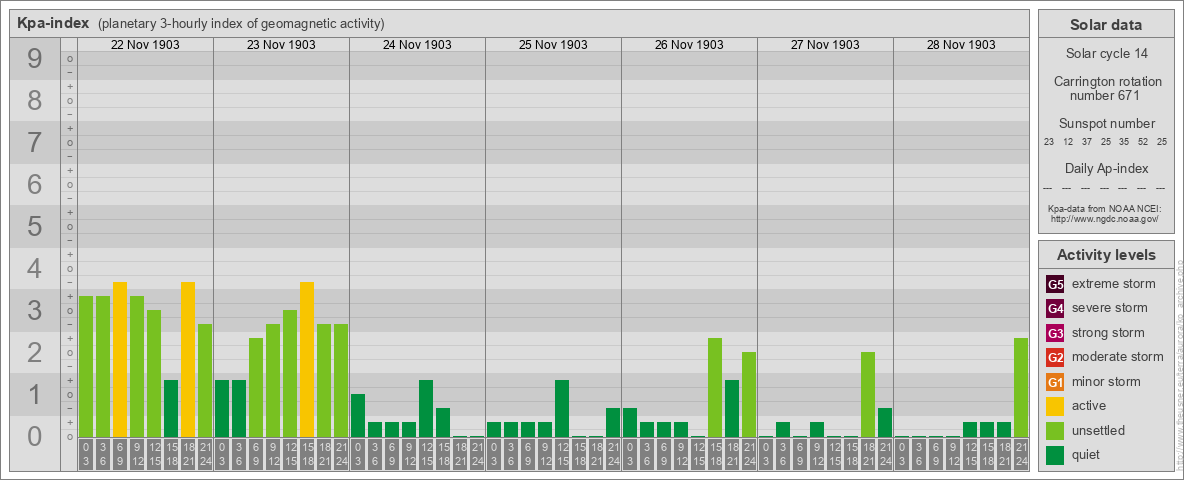The height and width of the screenshot is (480, 1184).
Task: Open the www.ngdc.noaa.gov link
Action: click(x=1104, y=218)
